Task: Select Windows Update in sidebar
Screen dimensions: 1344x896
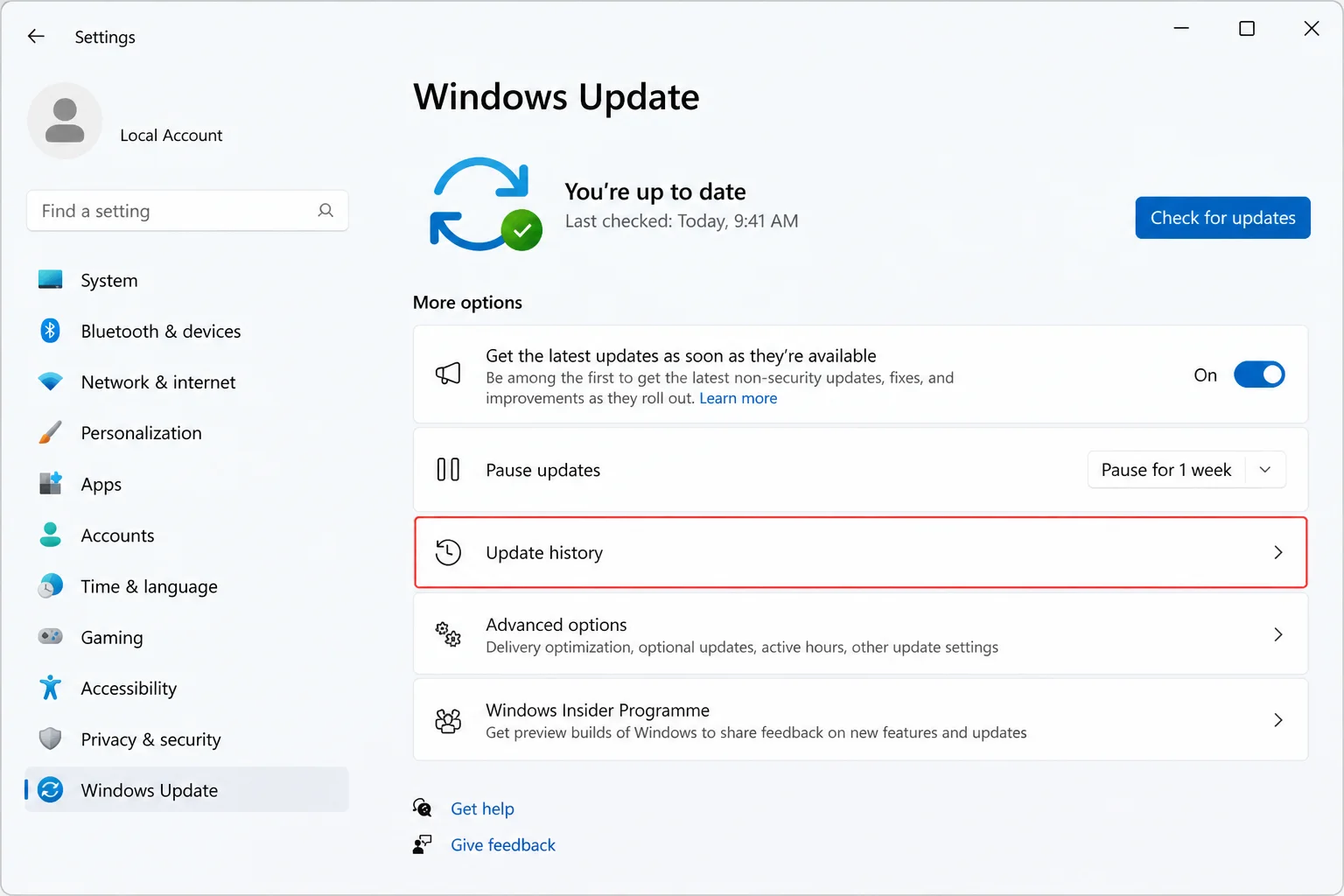Action: [x=187, y=790]
